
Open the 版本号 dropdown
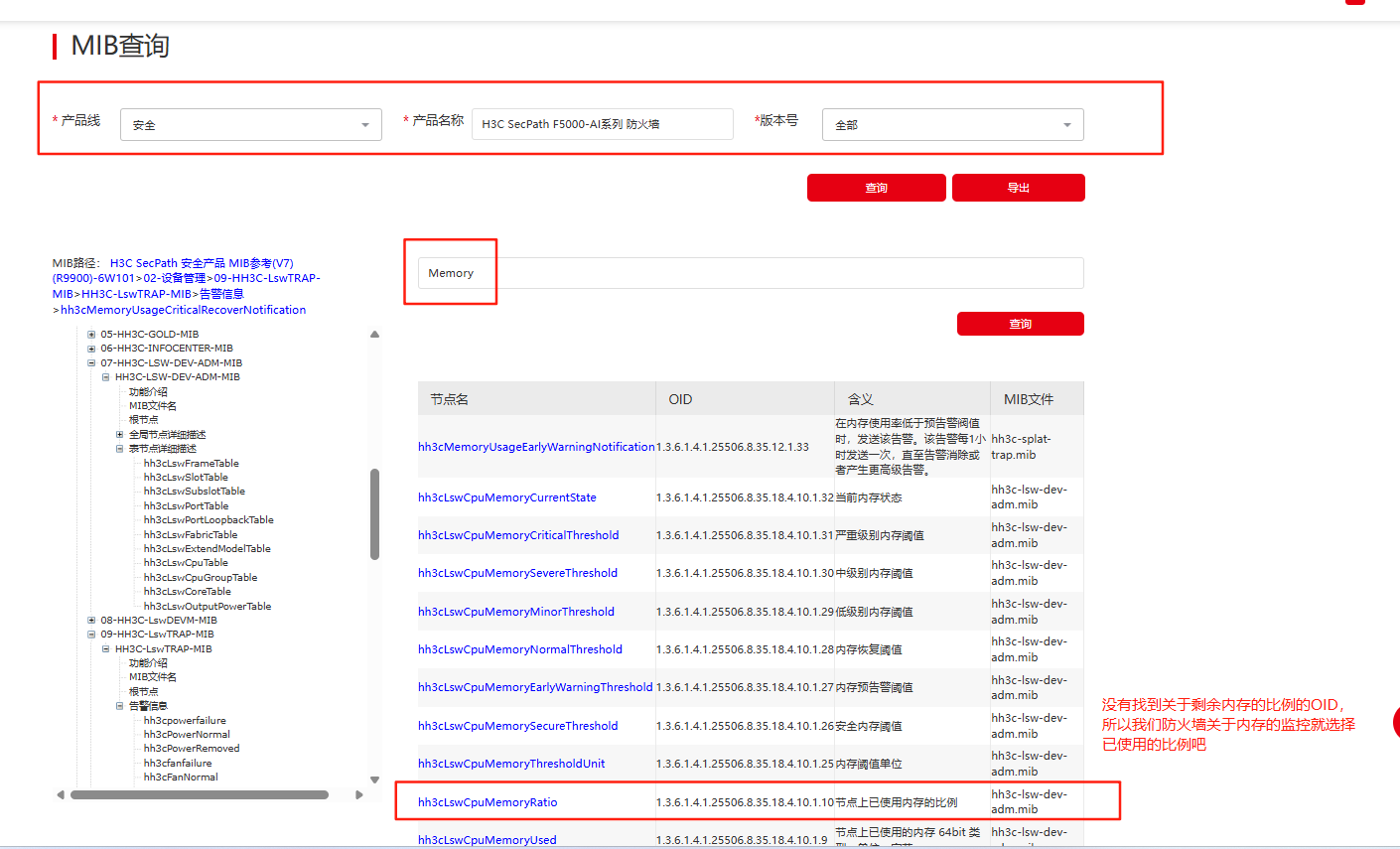pos(952,125)
